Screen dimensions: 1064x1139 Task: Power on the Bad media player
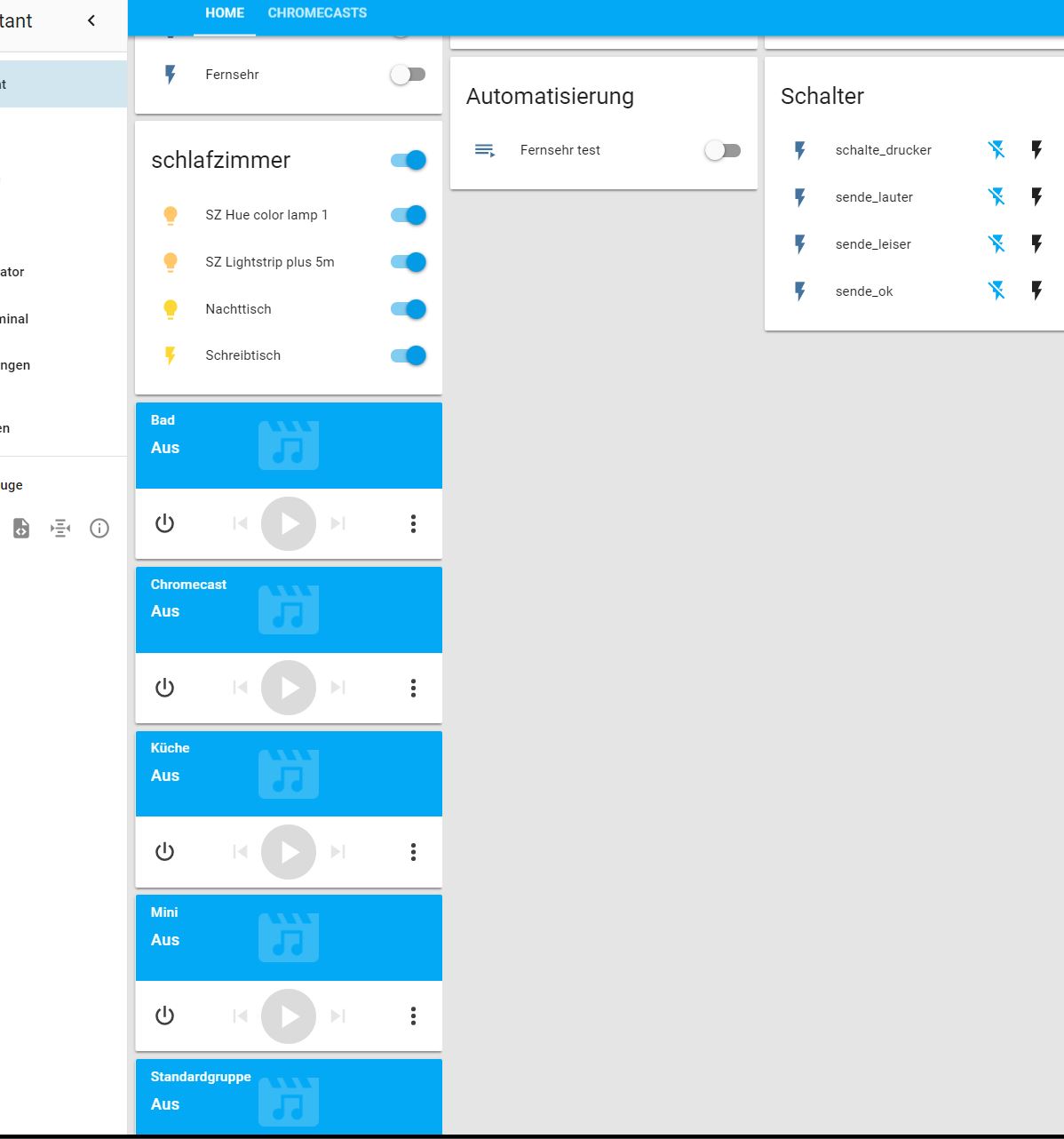pos(164,523)
